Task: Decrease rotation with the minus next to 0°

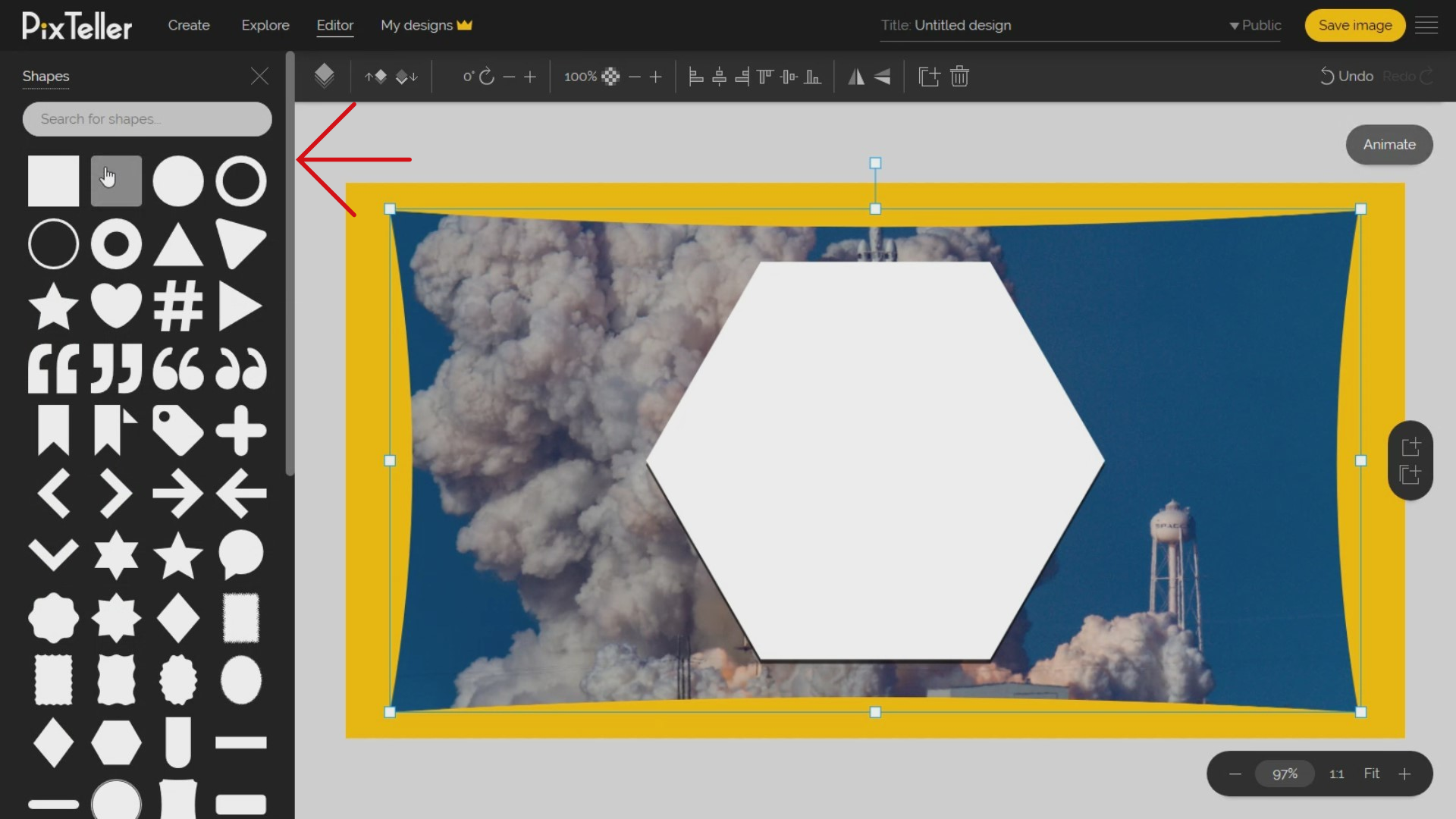Action: (x=509, y=77)
